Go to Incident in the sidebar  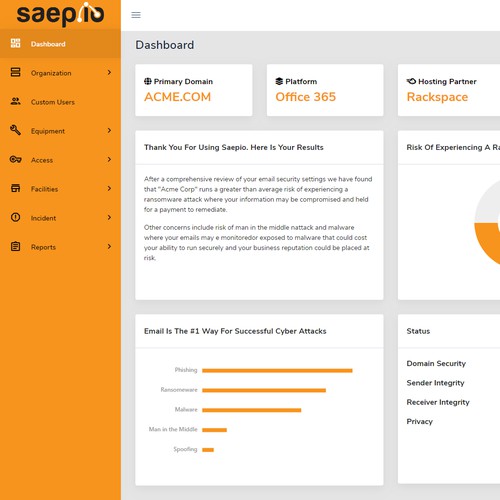tap(60, 218)
